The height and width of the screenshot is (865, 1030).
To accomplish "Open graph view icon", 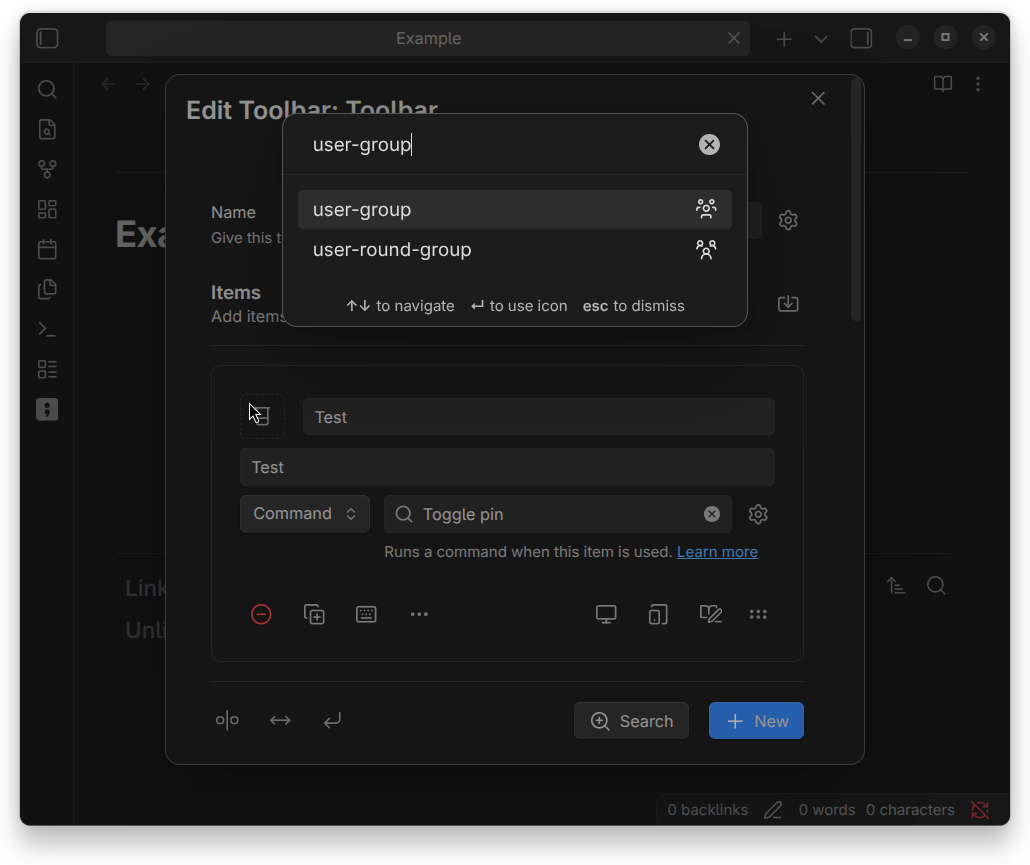I will [x=47, y=169].
